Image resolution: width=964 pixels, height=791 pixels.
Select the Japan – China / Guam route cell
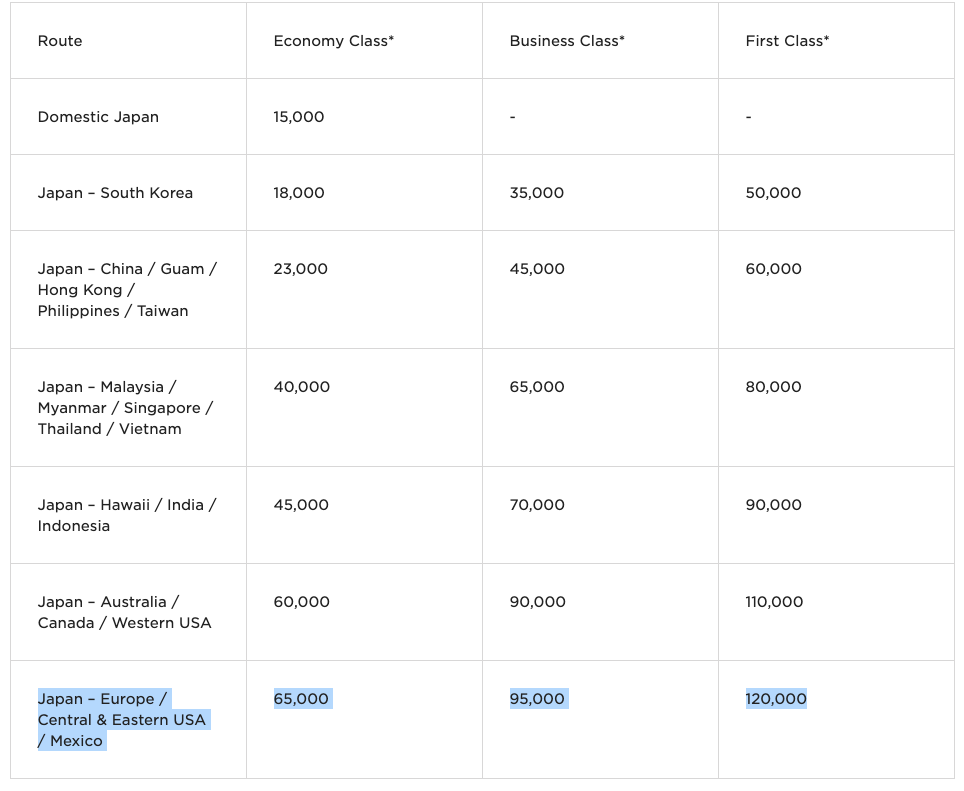click(x=126, y=290)
